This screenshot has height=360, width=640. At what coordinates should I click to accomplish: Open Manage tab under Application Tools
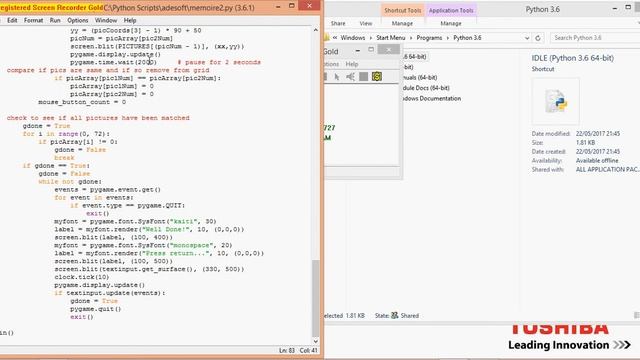(451, 23)
